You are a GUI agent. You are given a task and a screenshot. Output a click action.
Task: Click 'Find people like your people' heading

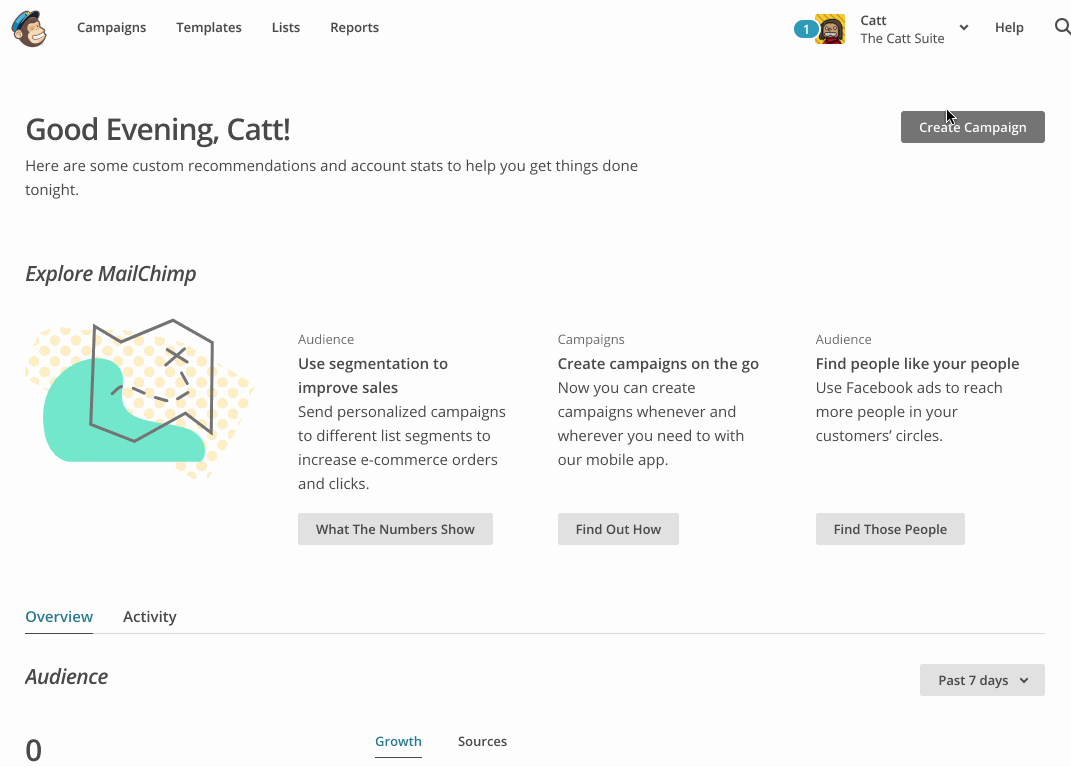(x=917, y=363)
